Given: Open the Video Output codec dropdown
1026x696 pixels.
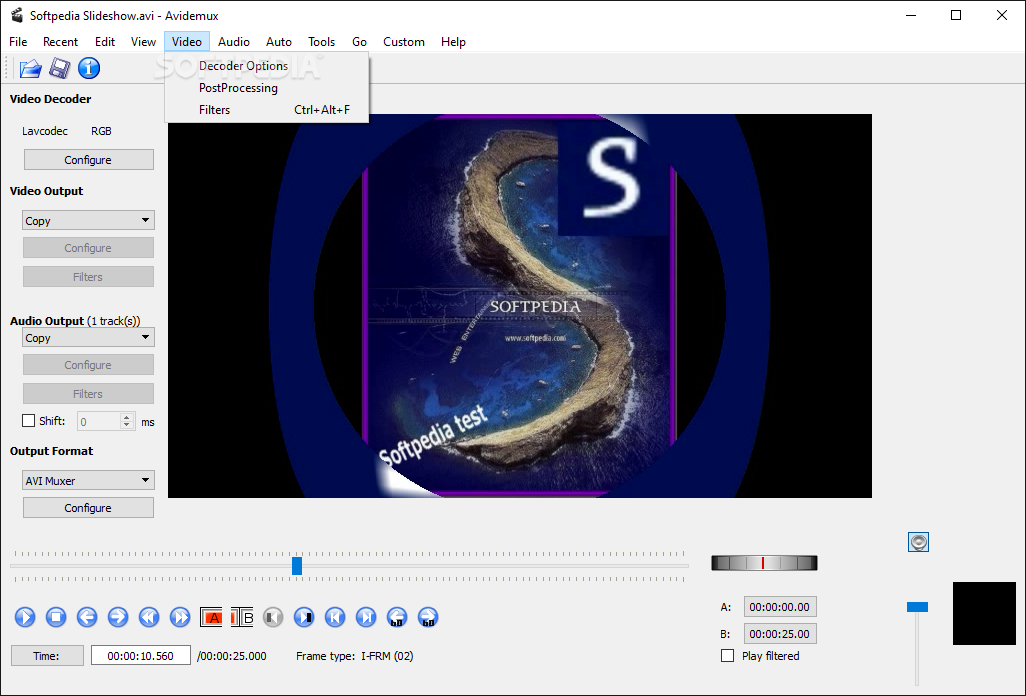Looking at the screenshot, I should pyautogui.click(x=88, y=220).
